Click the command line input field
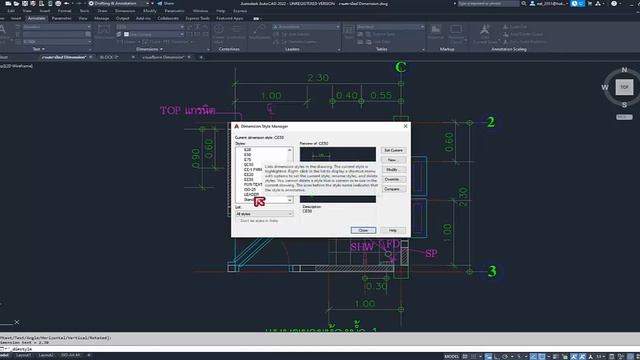Image resolution: width=640 pixels, height=360 pixels. (x=320, y=349)
